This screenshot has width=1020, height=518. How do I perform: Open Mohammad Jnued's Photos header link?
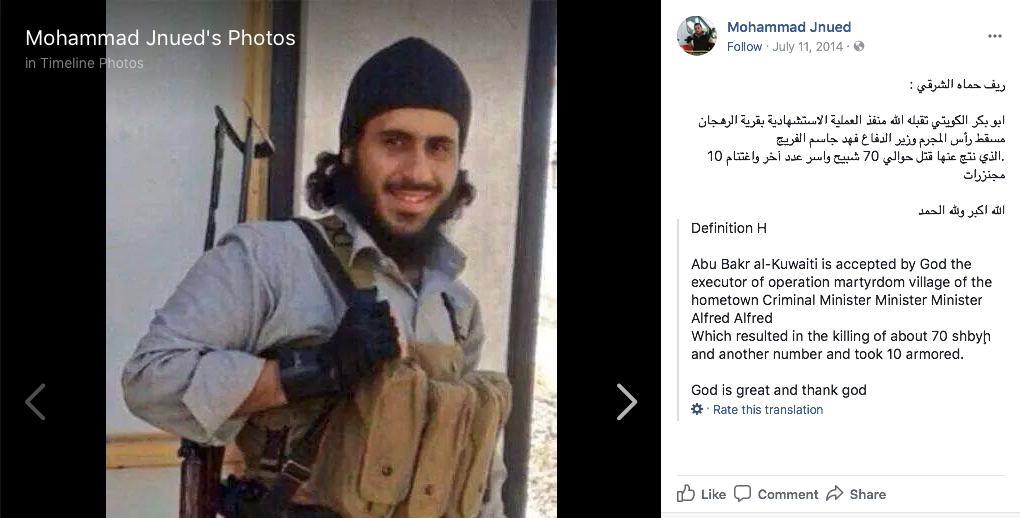click(160, 38)
